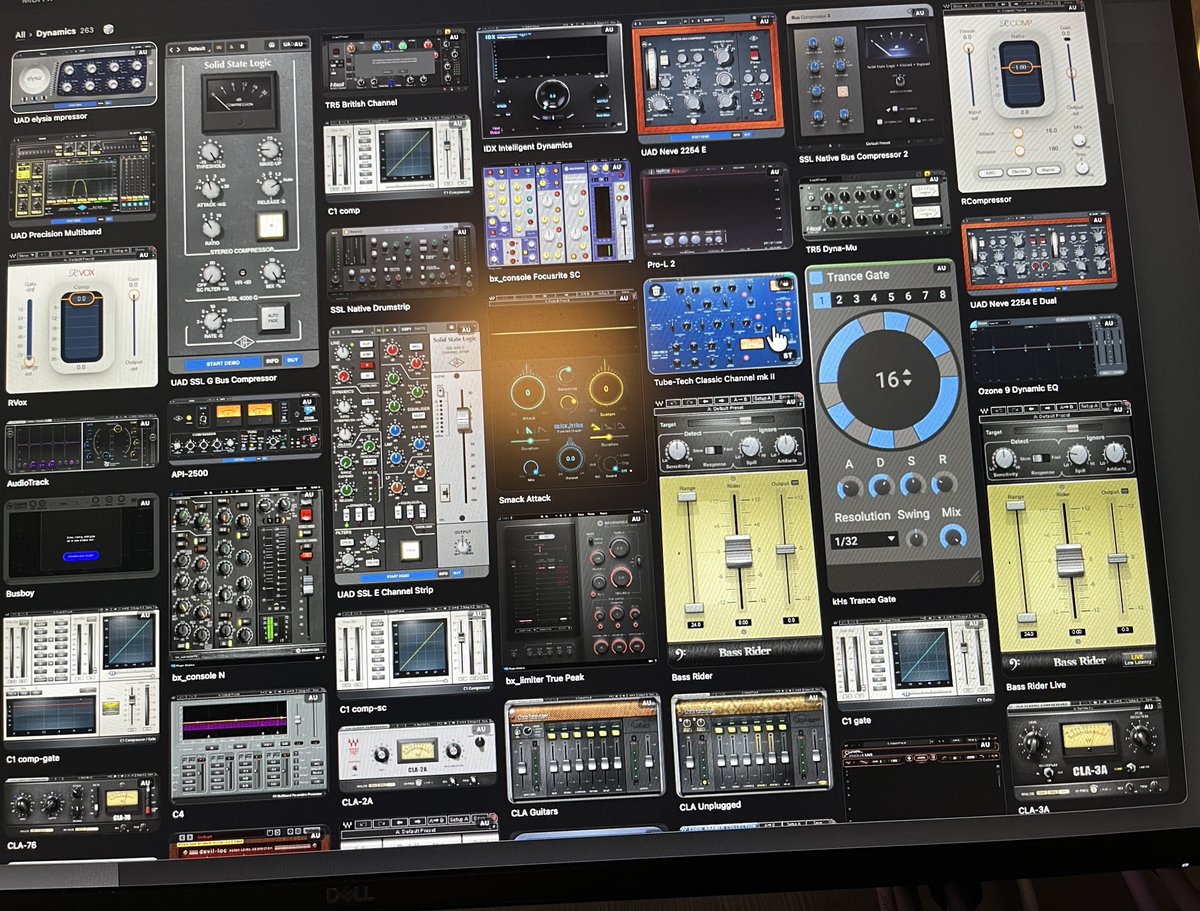
Task: Toggle the blue enable square in Trance Gate header
Action: pyautogui.click(x=816, y=276)
